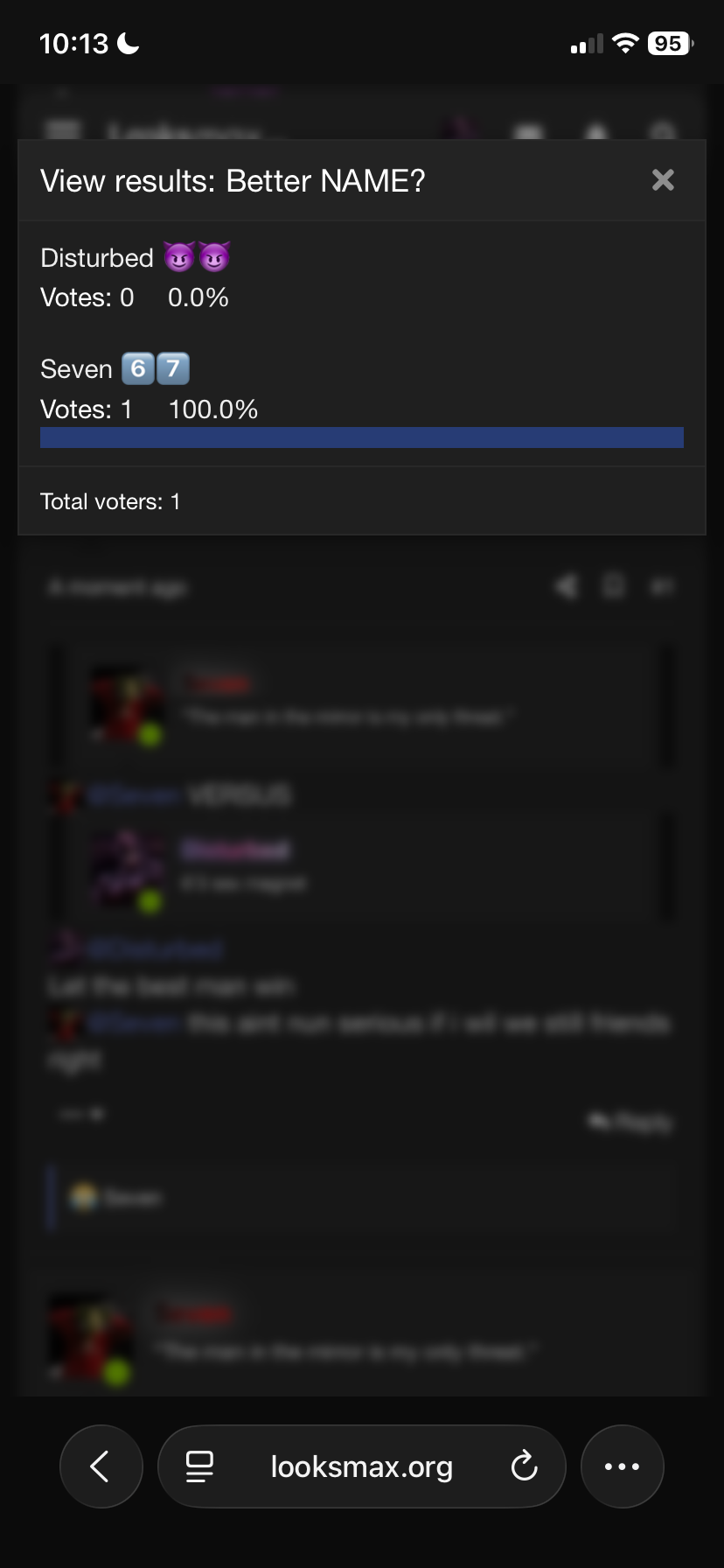The width and height of the screenshot is (724, 1568).
Task: Click the 7 keycap emoji
Action: point(173,369)
